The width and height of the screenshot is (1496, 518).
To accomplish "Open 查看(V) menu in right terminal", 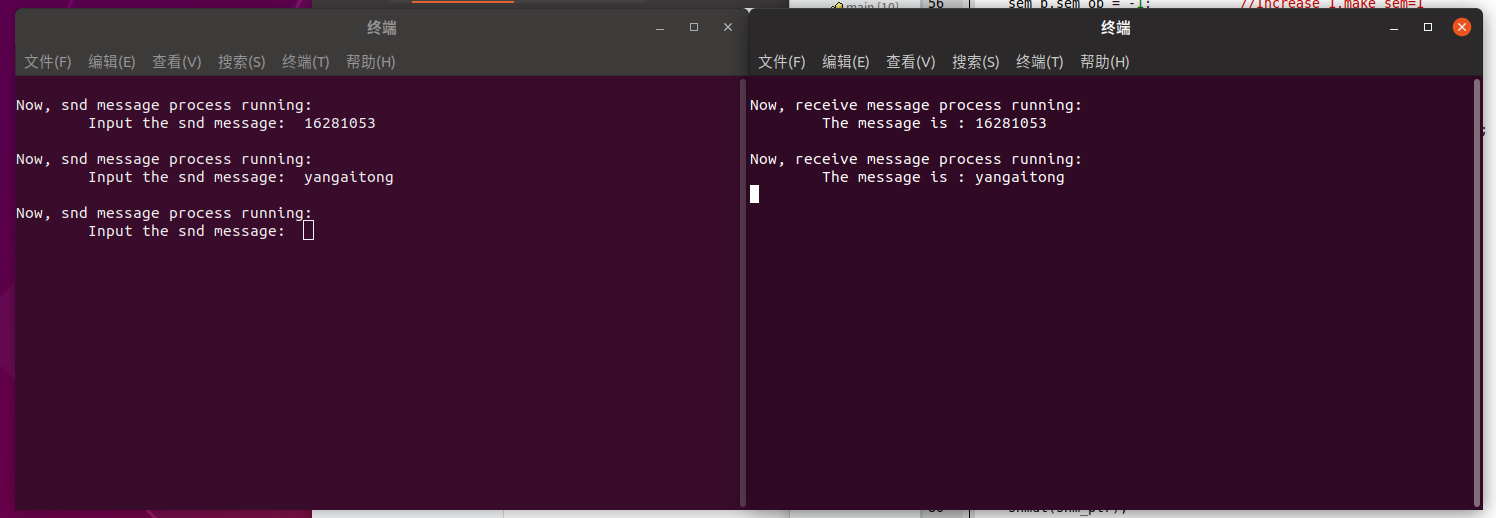I will (911, 62).
